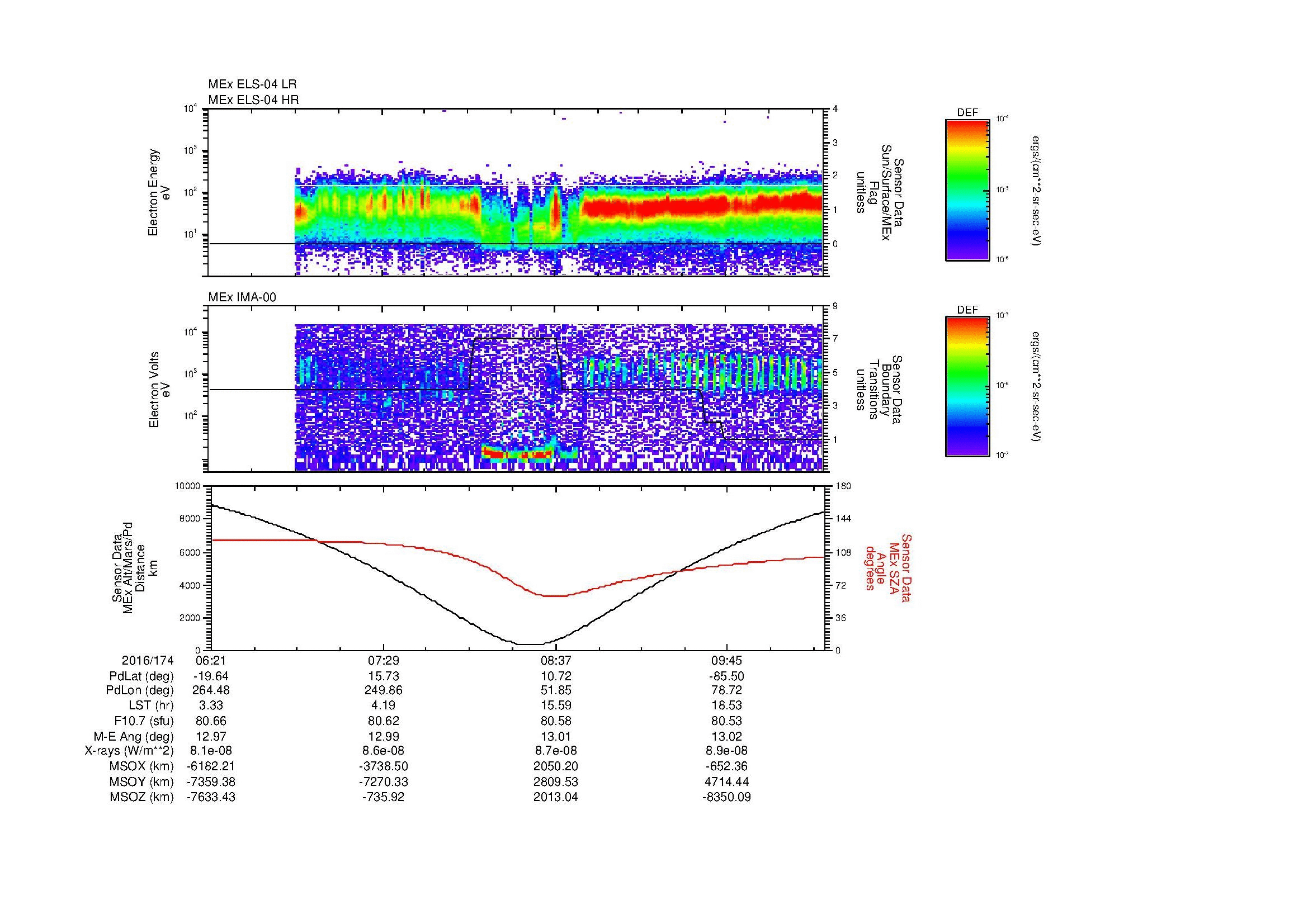The image size is (1308, 924).
Task: Click the 'PdLon (deg)' row label
Action: (x=140, y=690)
